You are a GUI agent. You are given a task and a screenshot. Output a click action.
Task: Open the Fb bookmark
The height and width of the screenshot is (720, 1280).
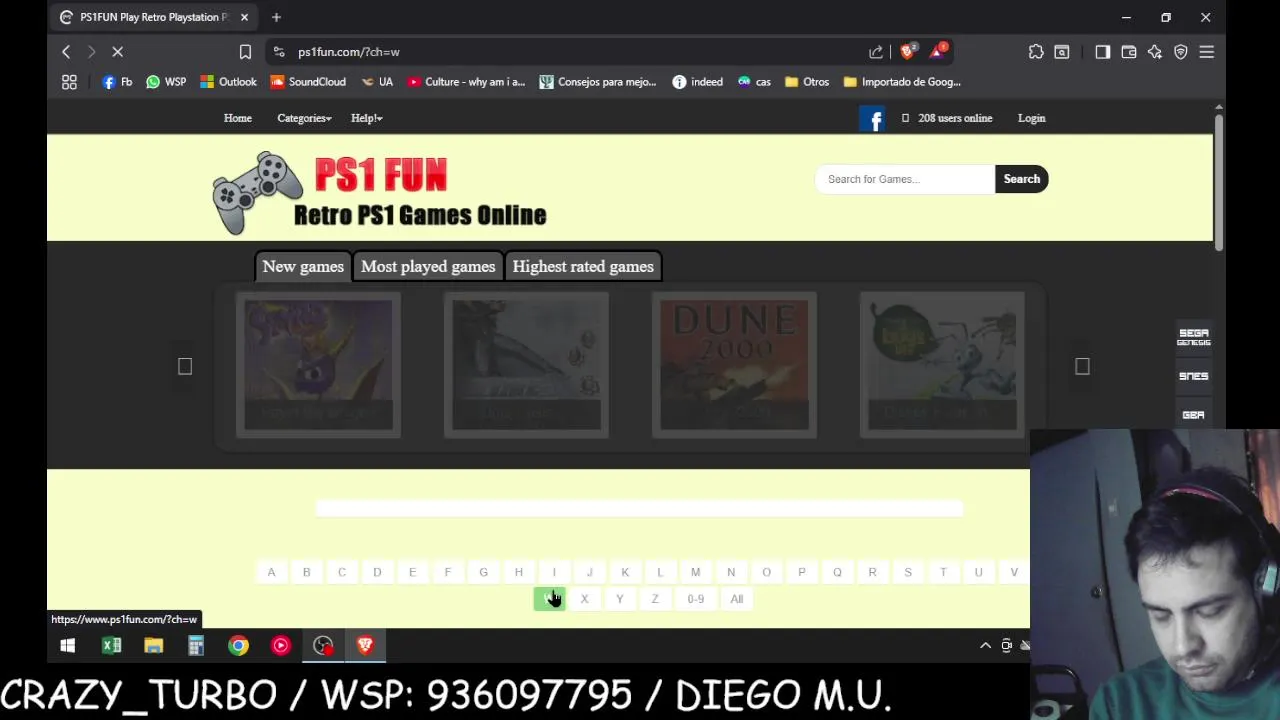117,82
